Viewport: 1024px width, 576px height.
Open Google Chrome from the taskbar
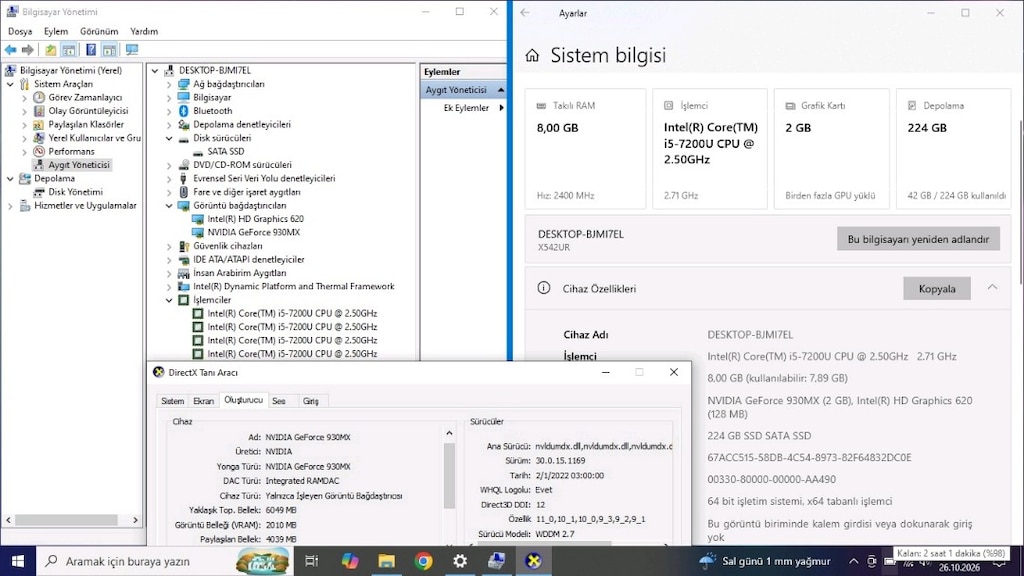pyautogui.click(x=423, y=561)
